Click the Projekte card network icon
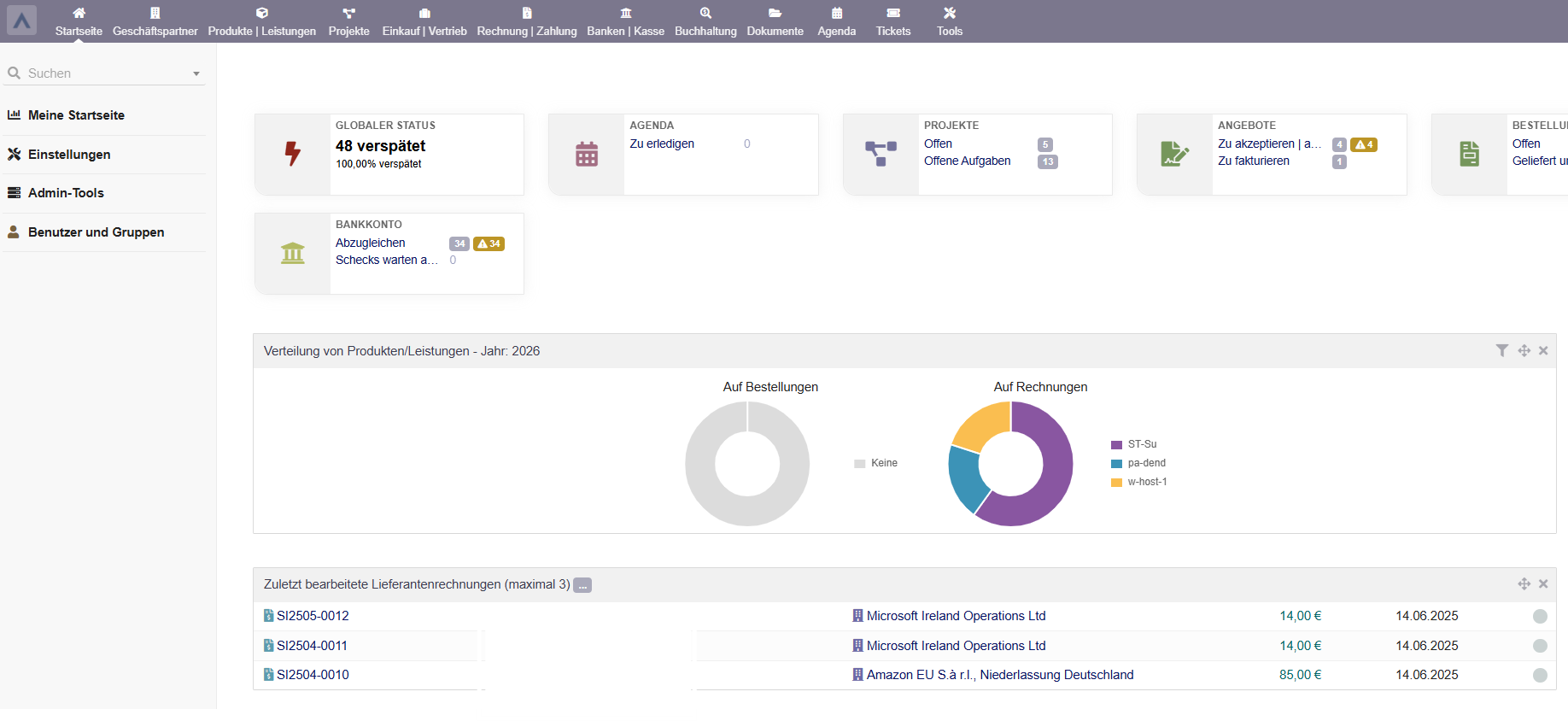This screenshot has height=721, width=1568. pos(881,154)
